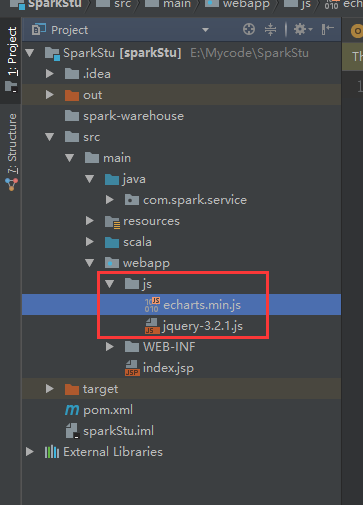Click the Project panel title label
The image size is (363, 505).
69,30
